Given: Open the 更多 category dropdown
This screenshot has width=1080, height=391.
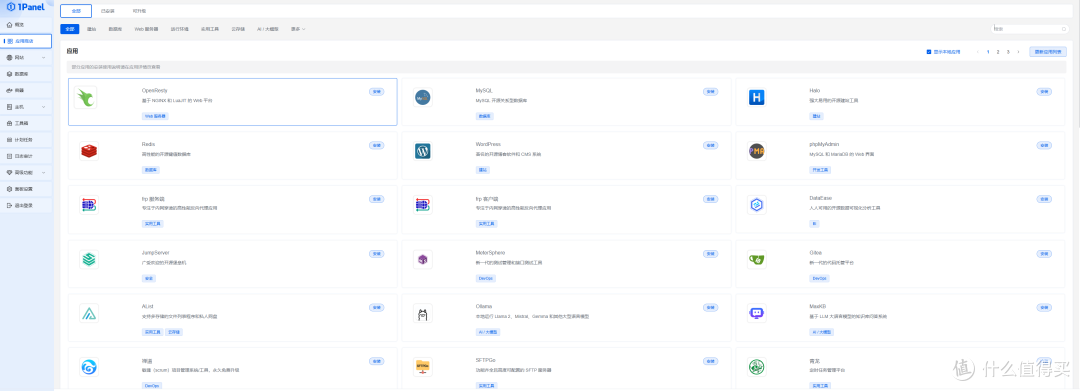Looking at the screenshot, I should [x=298, y=29].
